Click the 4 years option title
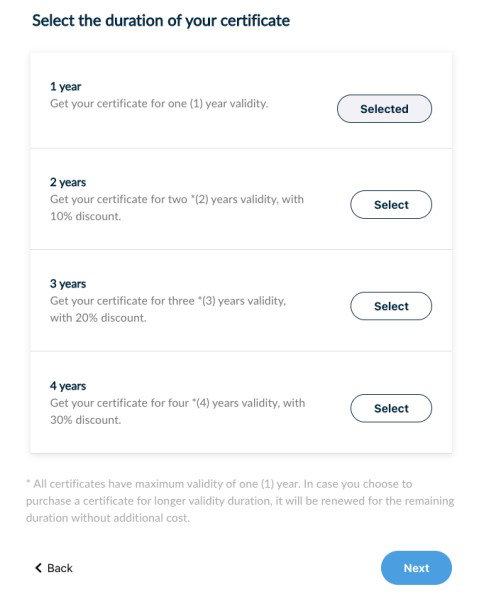 click(x=68, y=386)
